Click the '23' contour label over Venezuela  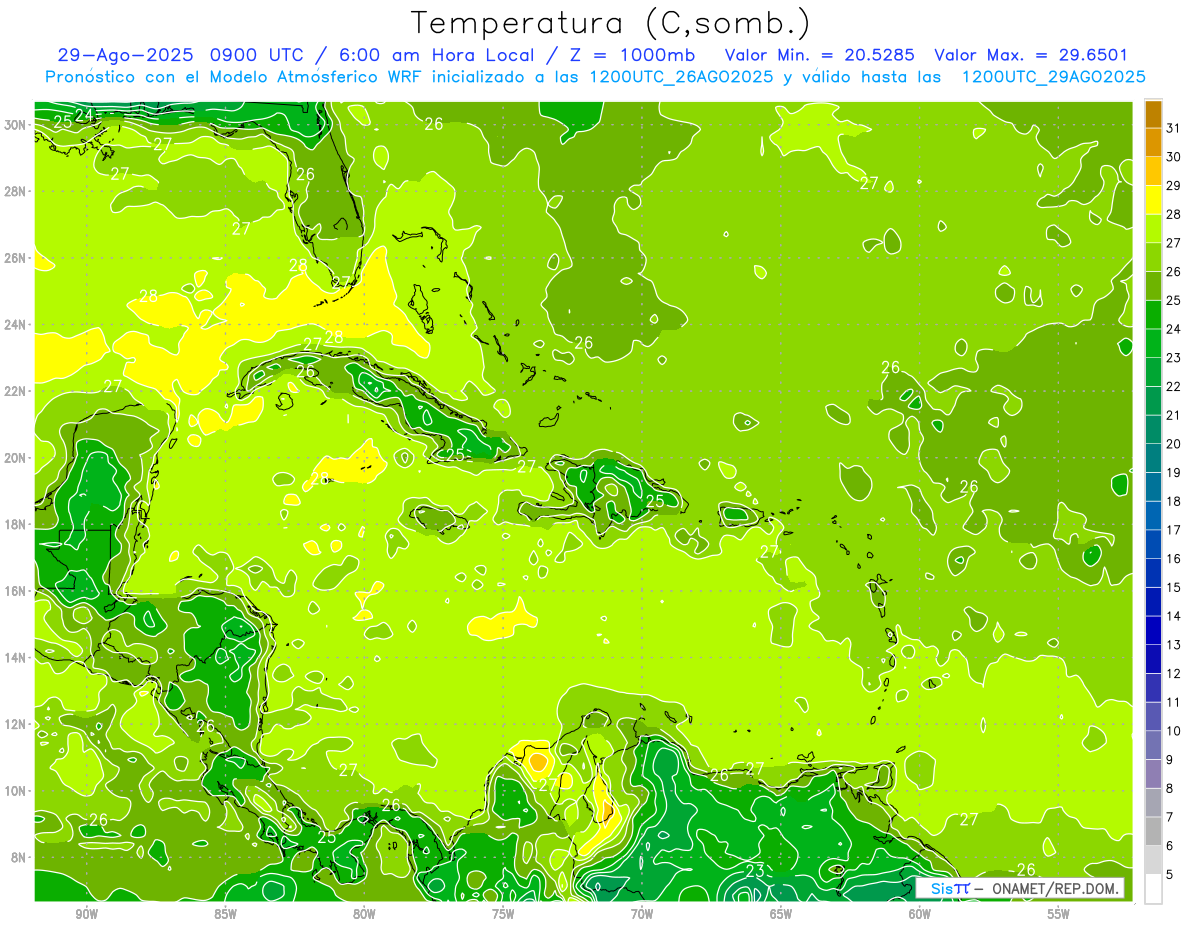[x=756, y=870]
